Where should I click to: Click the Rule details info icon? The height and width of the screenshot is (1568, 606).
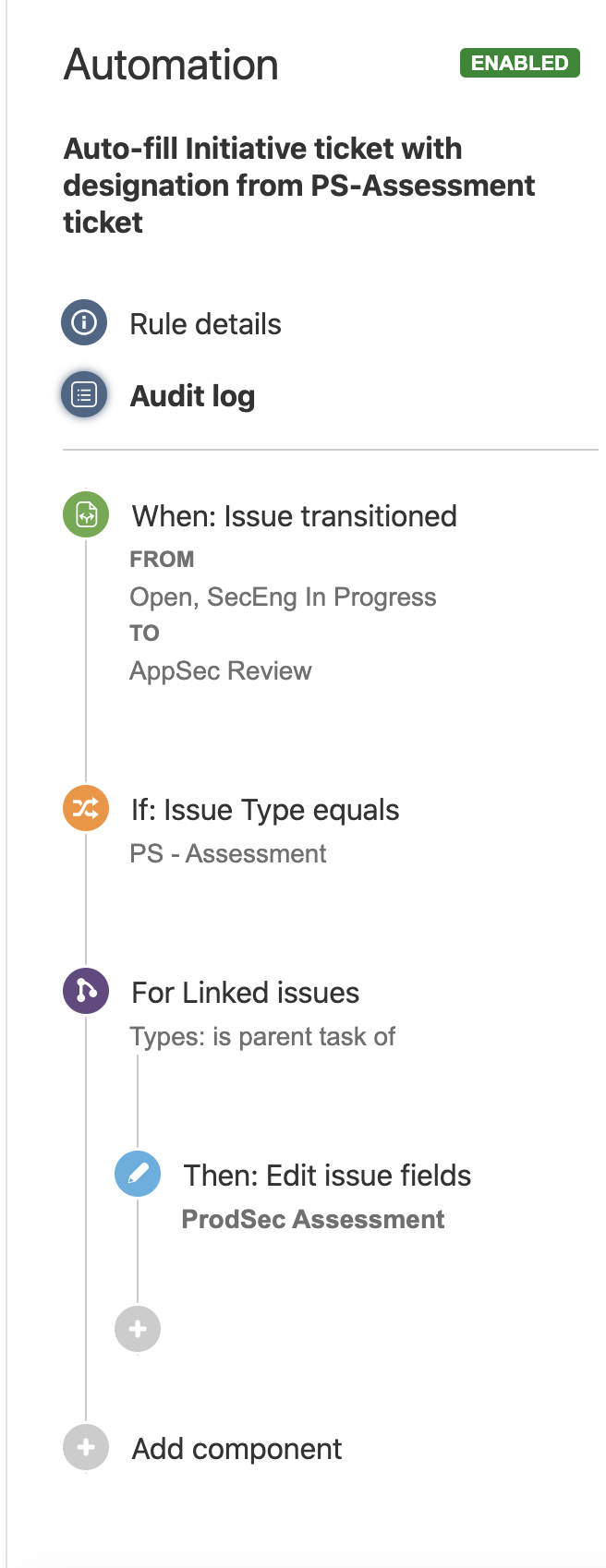[84, 323]
